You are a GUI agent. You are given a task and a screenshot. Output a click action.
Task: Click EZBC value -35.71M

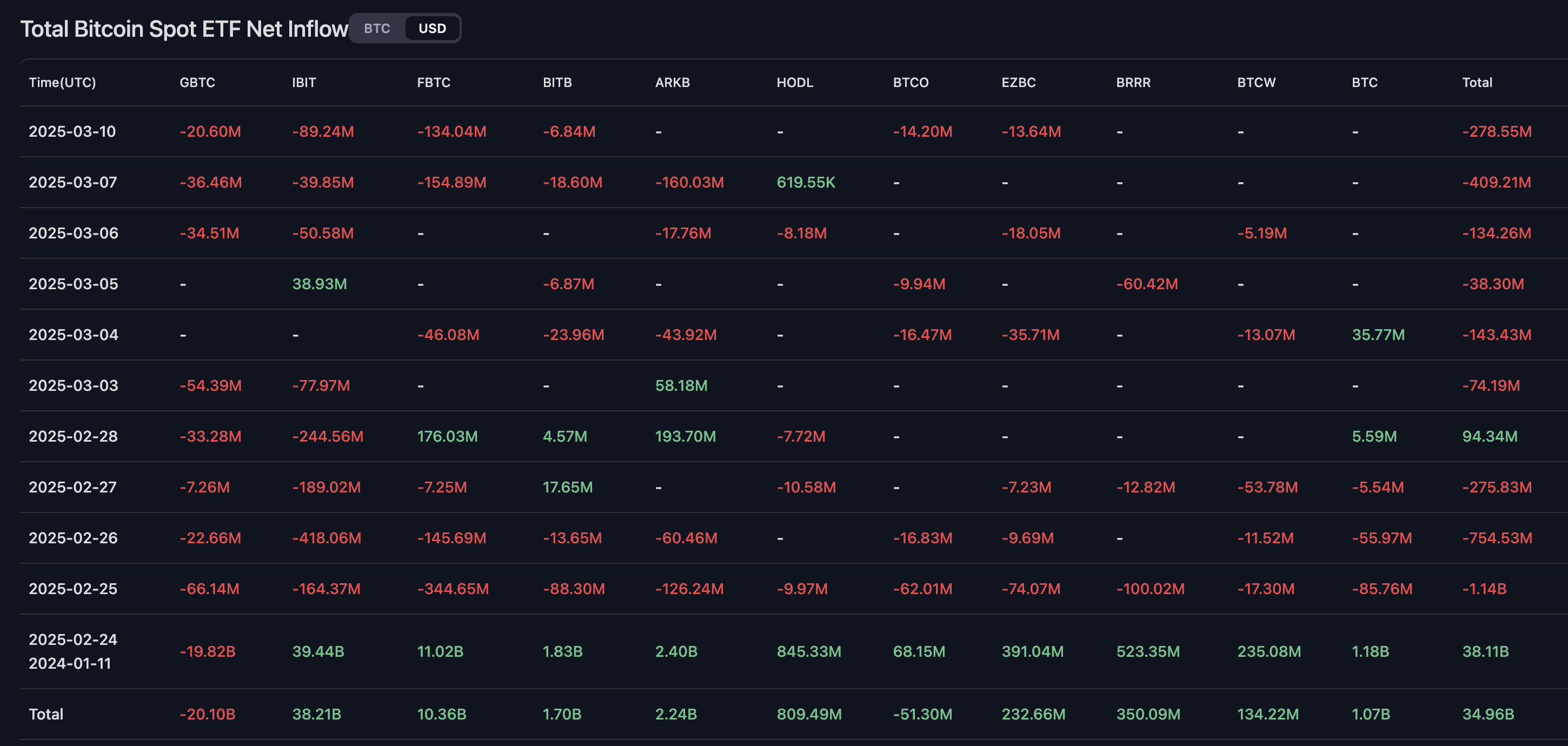pos(1031,335)
